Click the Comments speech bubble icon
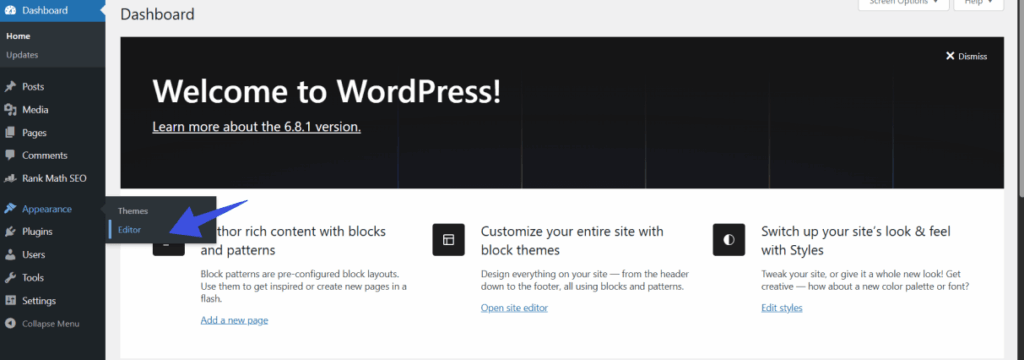 [10, 155]
